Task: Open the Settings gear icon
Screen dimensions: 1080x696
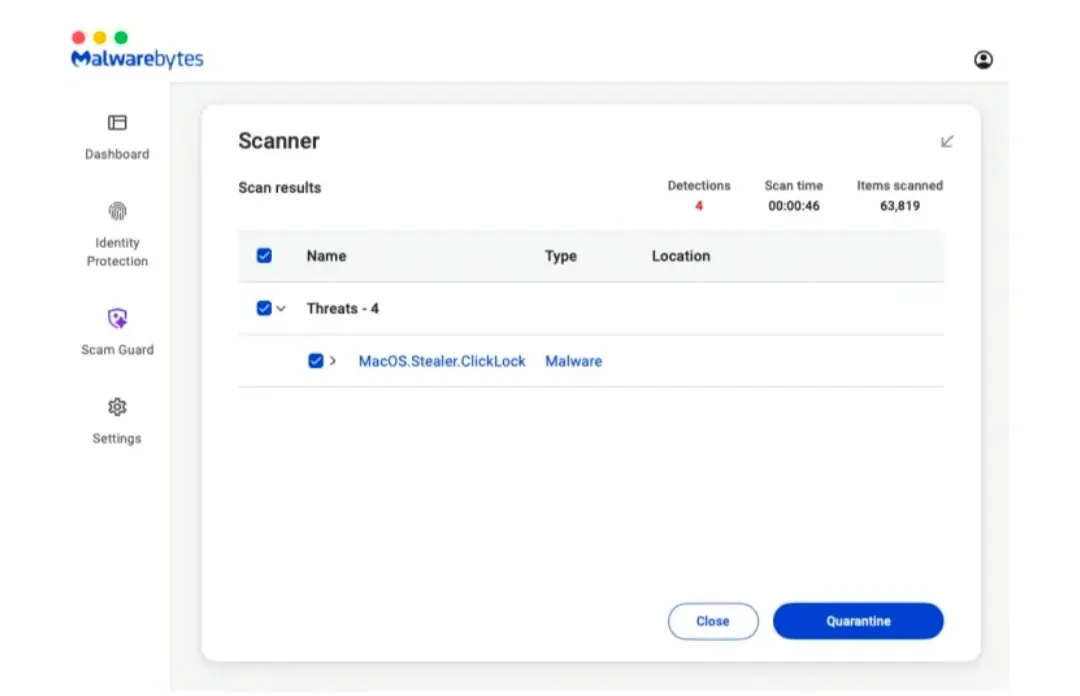Action: (x=117, y=407)
